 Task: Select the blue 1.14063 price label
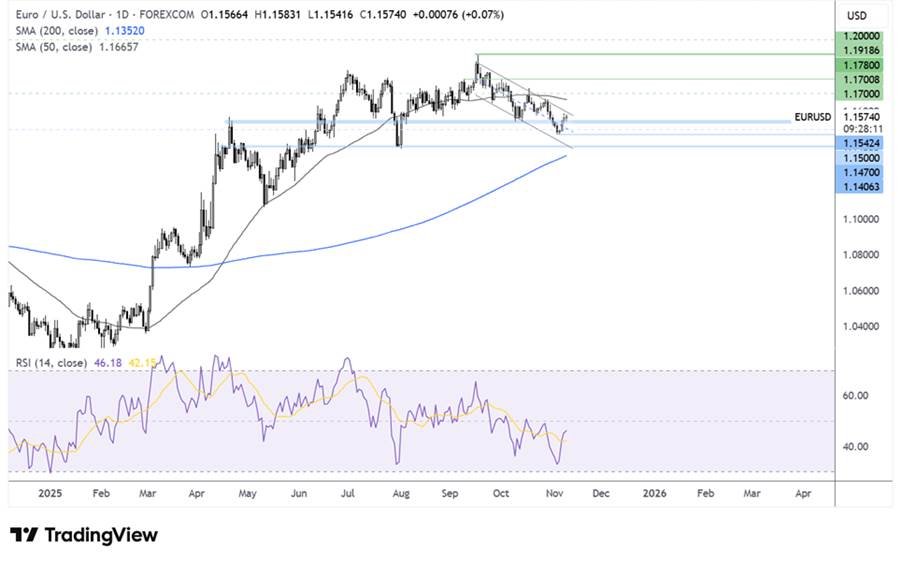point(863,186)
